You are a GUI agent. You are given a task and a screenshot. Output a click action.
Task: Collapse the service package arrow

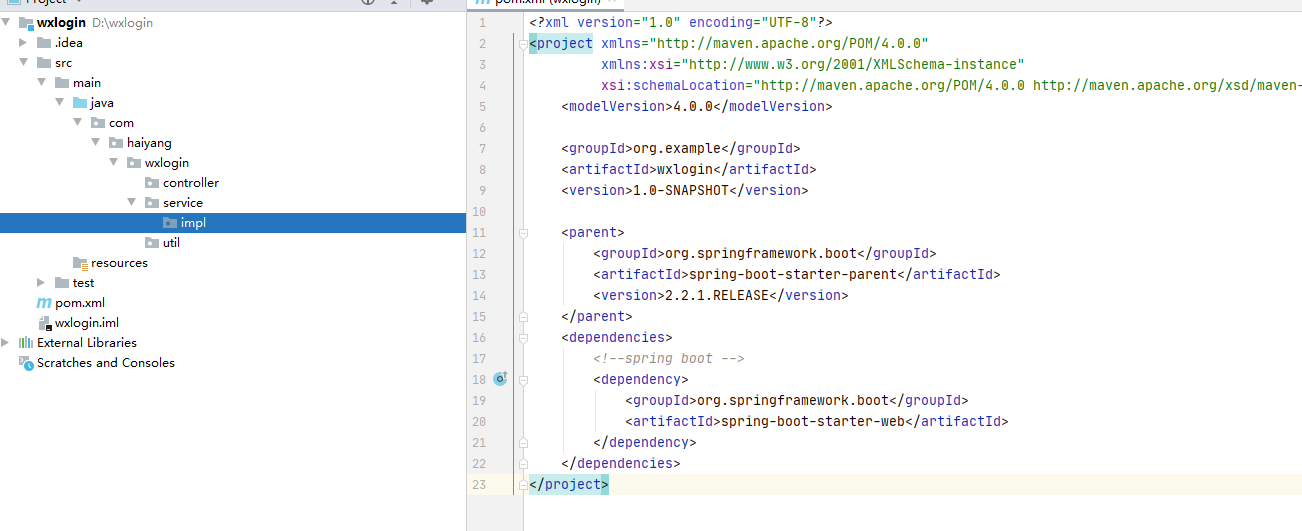(x=131, y=203)
